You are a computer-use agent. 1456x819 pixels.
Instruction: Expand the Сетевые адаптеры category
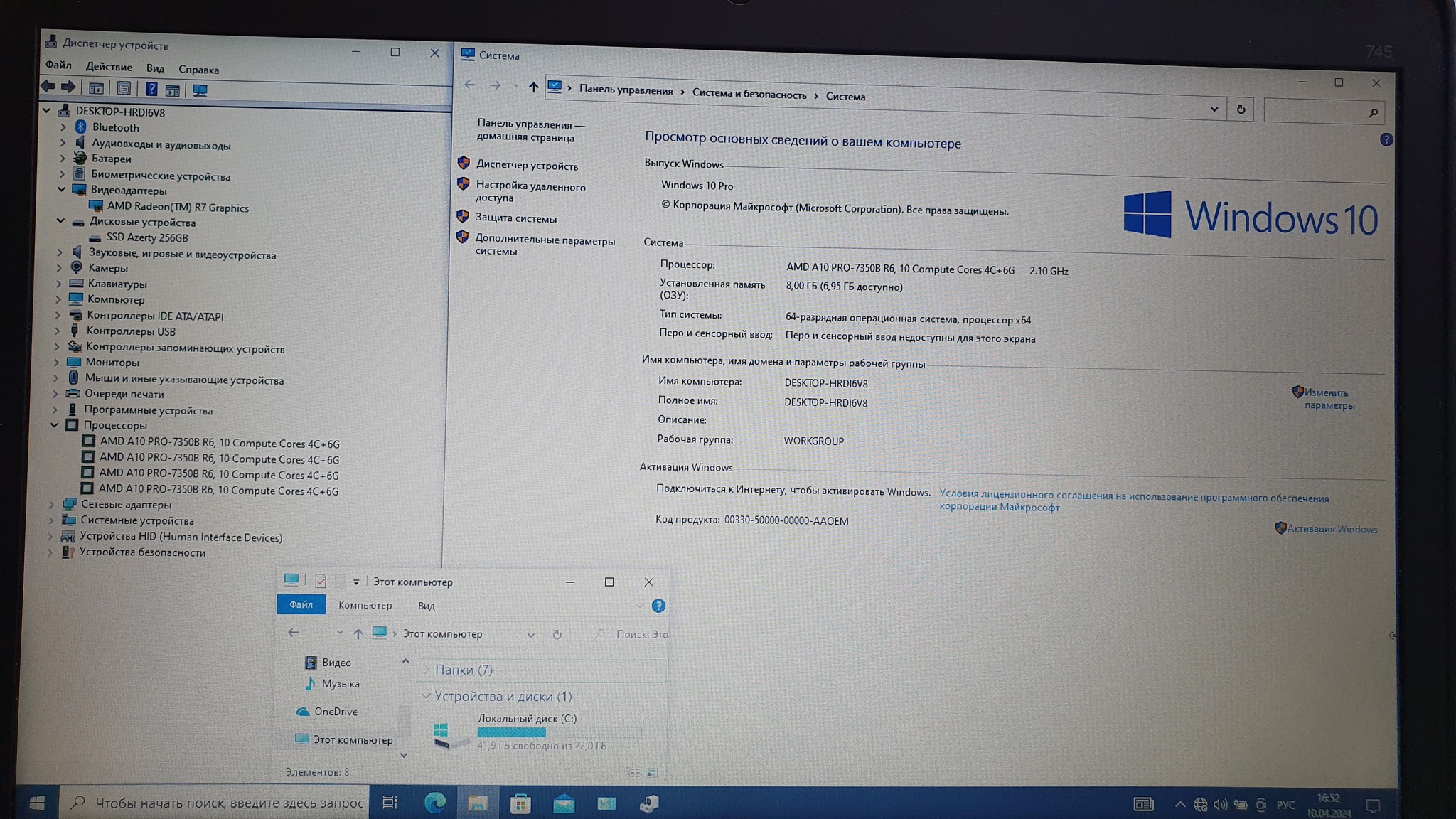(51, 505)
